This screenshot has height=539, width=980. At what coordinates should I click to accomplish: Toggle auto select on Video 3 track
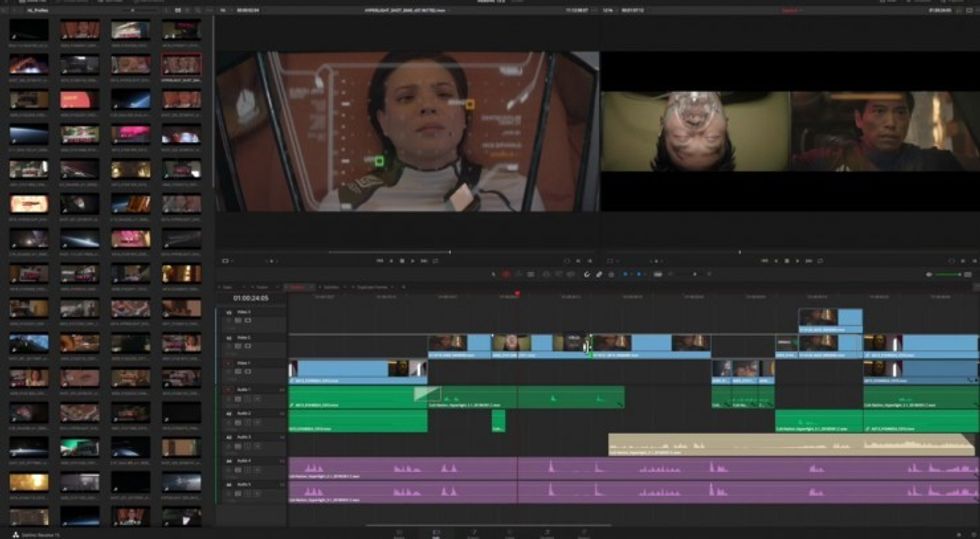click(x=238, y=320)
